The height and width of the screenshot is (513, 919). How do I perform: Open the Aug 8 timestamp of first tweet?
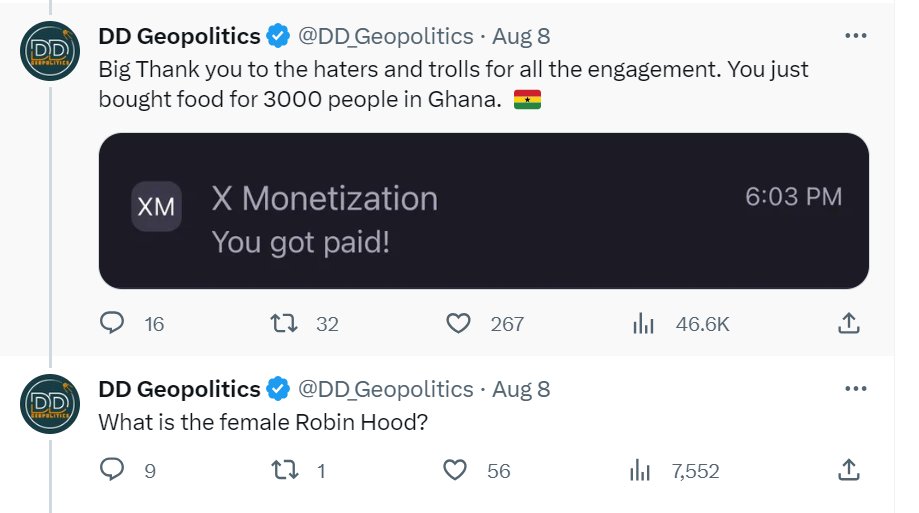(521, 36)
